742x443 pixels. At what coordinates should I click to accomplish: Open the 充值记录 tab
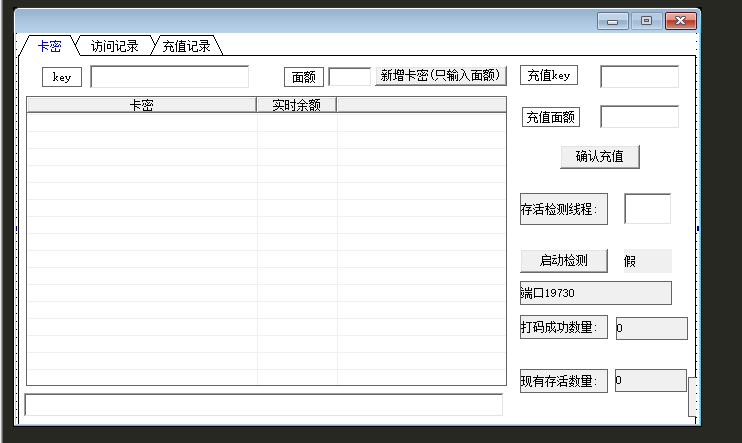186,46
